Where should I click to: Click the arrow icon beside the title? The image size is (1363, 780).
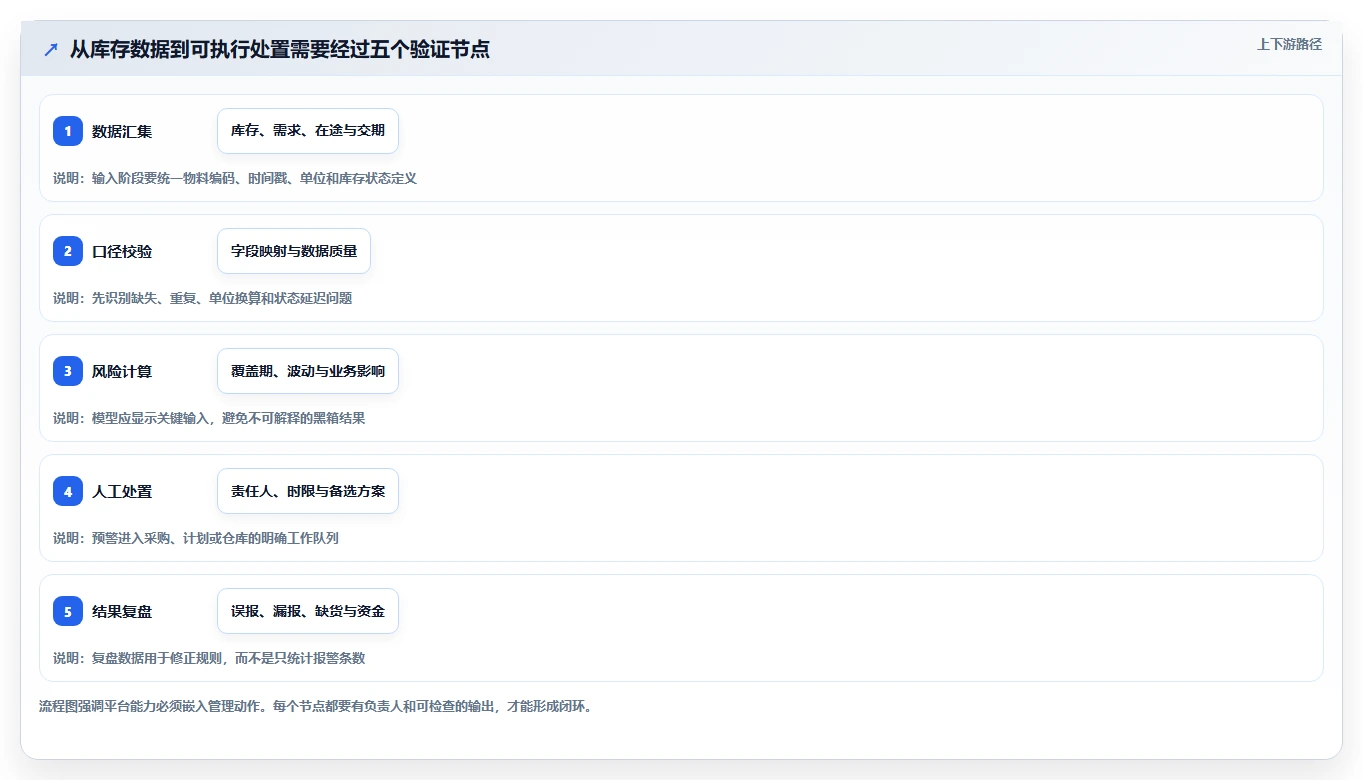pos(51,49)
